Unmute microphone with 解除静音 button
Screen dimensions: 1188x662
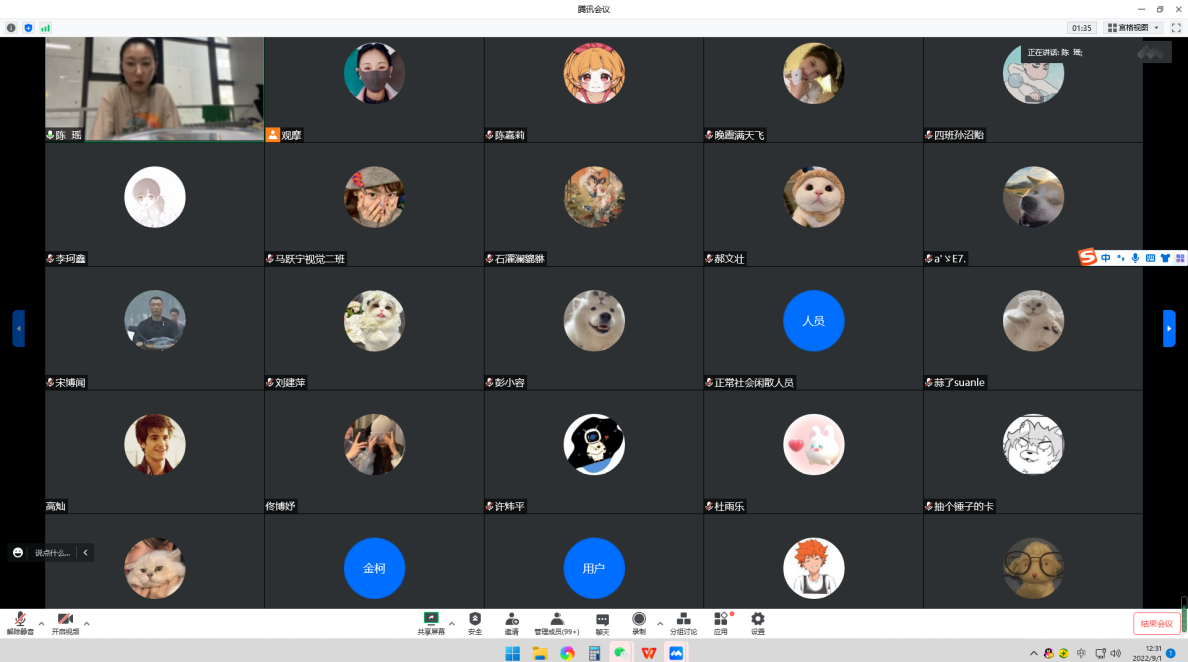[x=20, y=623]
